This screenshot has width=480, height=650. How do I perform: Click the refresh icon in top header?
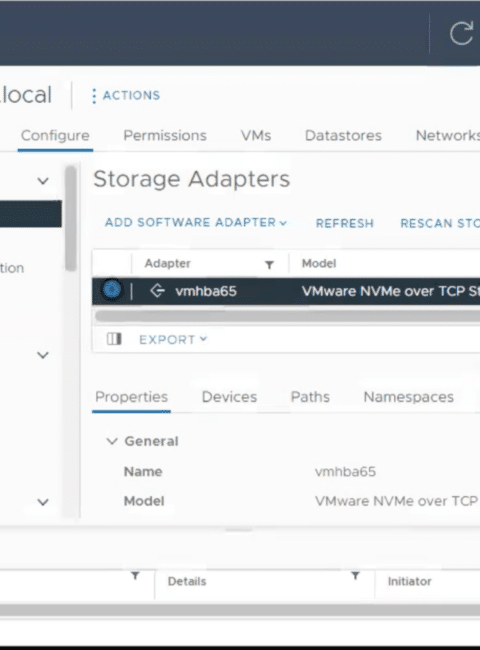point(461,33)
